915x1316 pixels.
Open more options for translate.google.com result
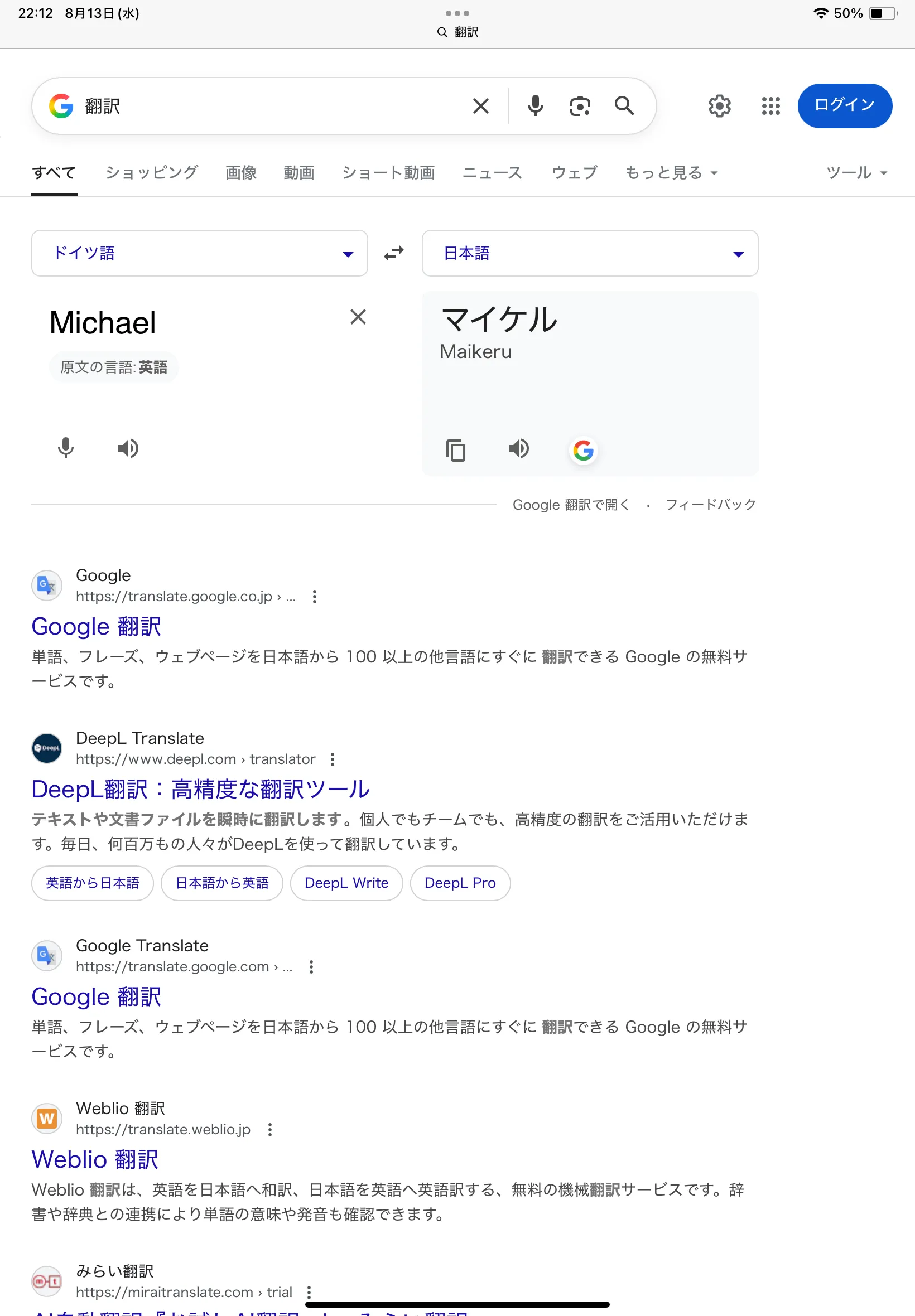[311, 967]
